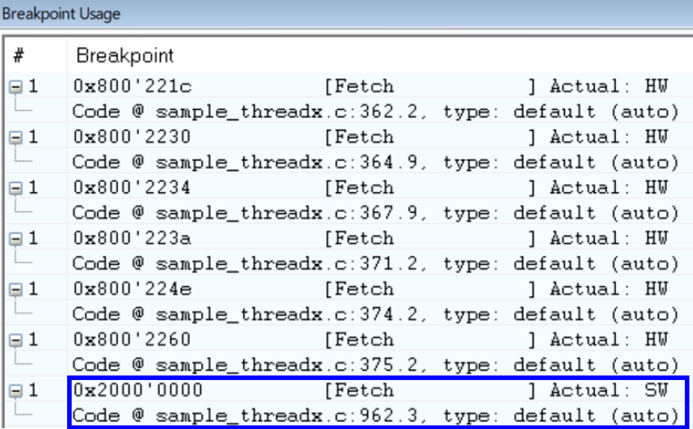Select the 0x800'2230 Fetch breakpoint row
693x429 pixels.
370,136
